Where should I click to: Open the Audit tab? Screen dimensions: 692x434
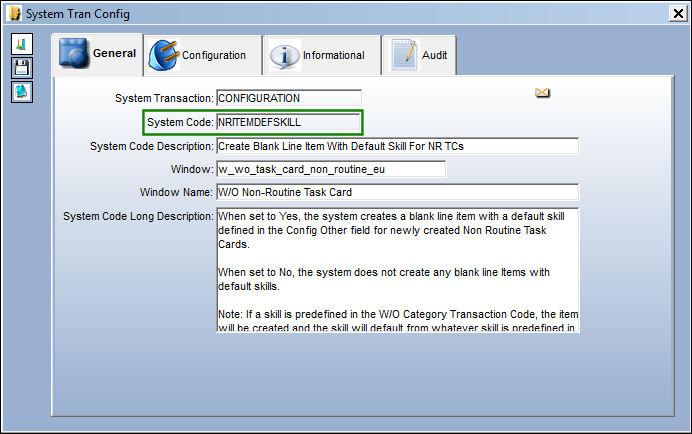click(x=419, y=55)
